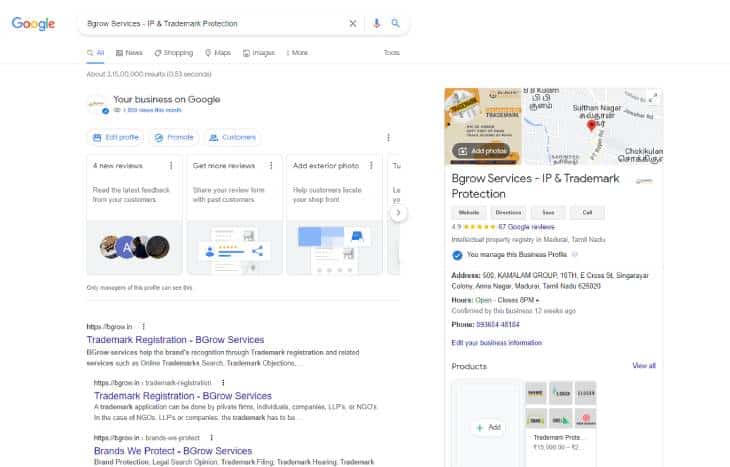Open first Trademark Registration - BGrow Services result

175,340
